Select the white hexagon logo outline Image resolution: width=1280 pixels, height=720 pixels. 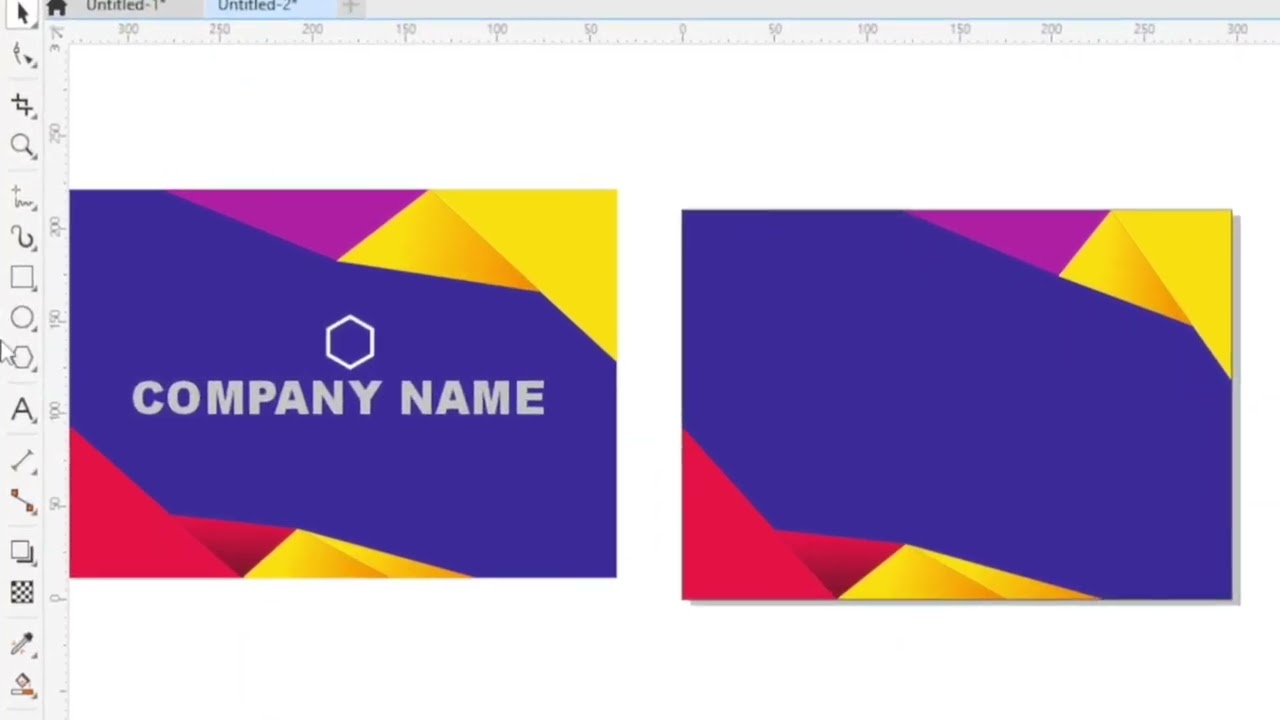pyautogui.click(x=350, y=342)
